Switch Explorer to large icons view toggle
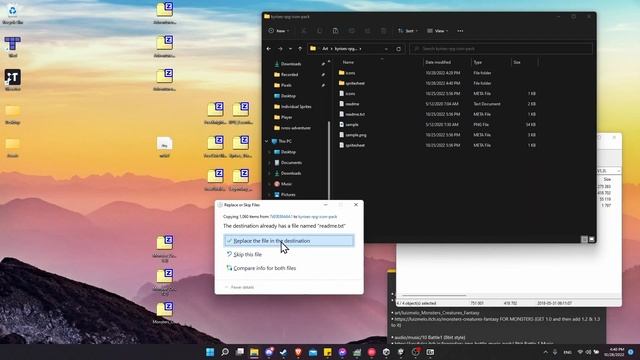 point(591,240)
